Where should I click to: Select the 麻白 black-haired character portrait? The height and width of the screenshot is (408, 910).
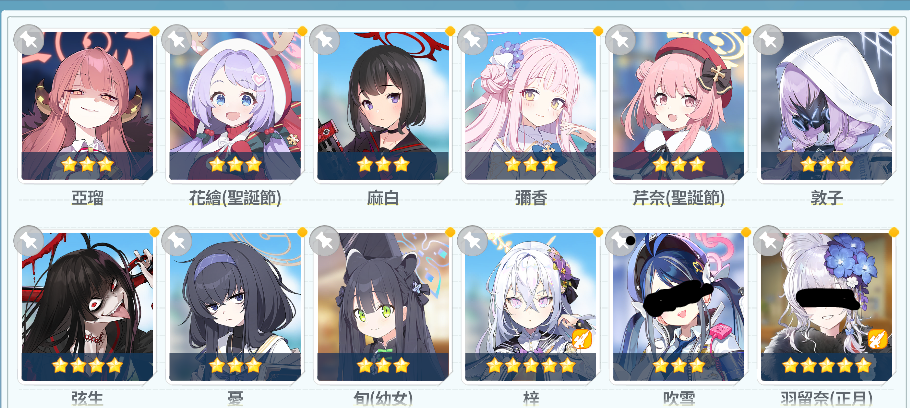pyautogui.click(x=383, y=106)
